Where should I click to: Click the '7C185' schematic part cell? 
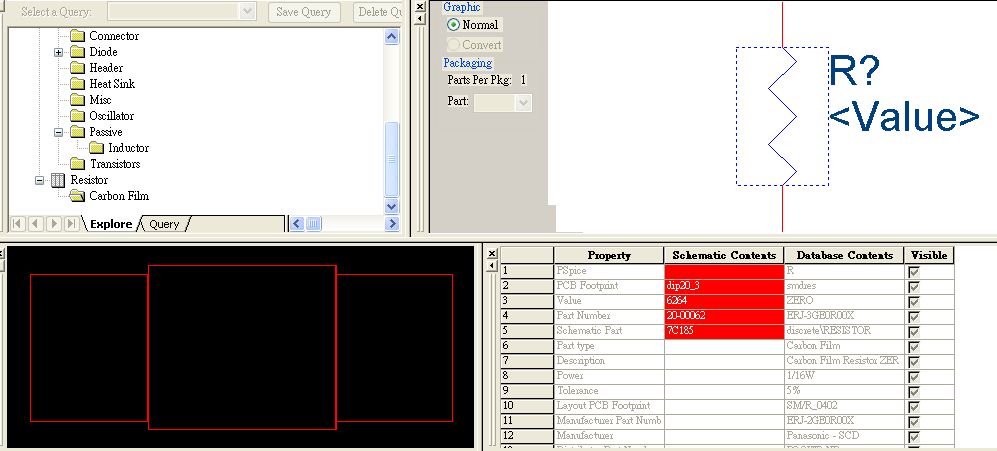click(724, 331)
